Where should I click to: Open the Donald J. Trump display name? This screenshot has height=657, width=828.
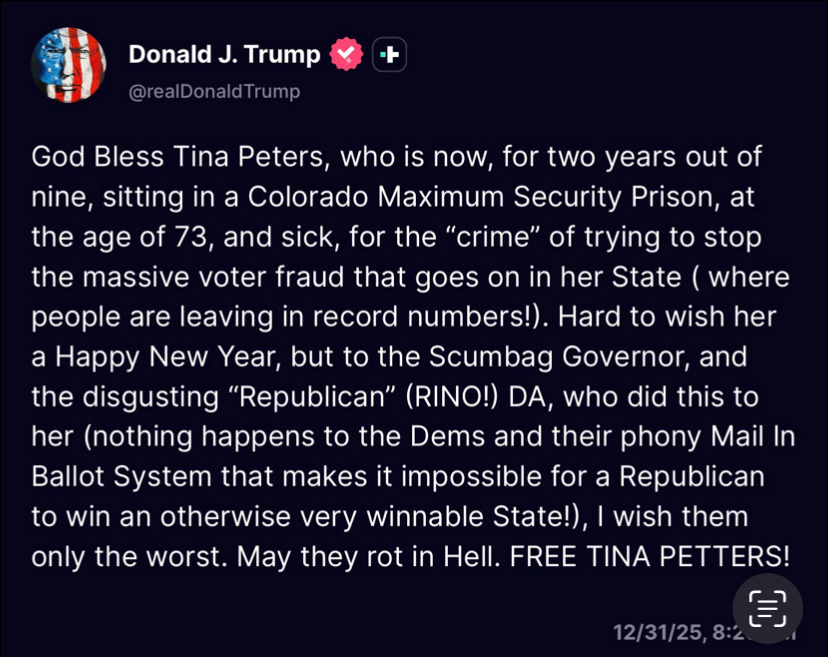224,54
